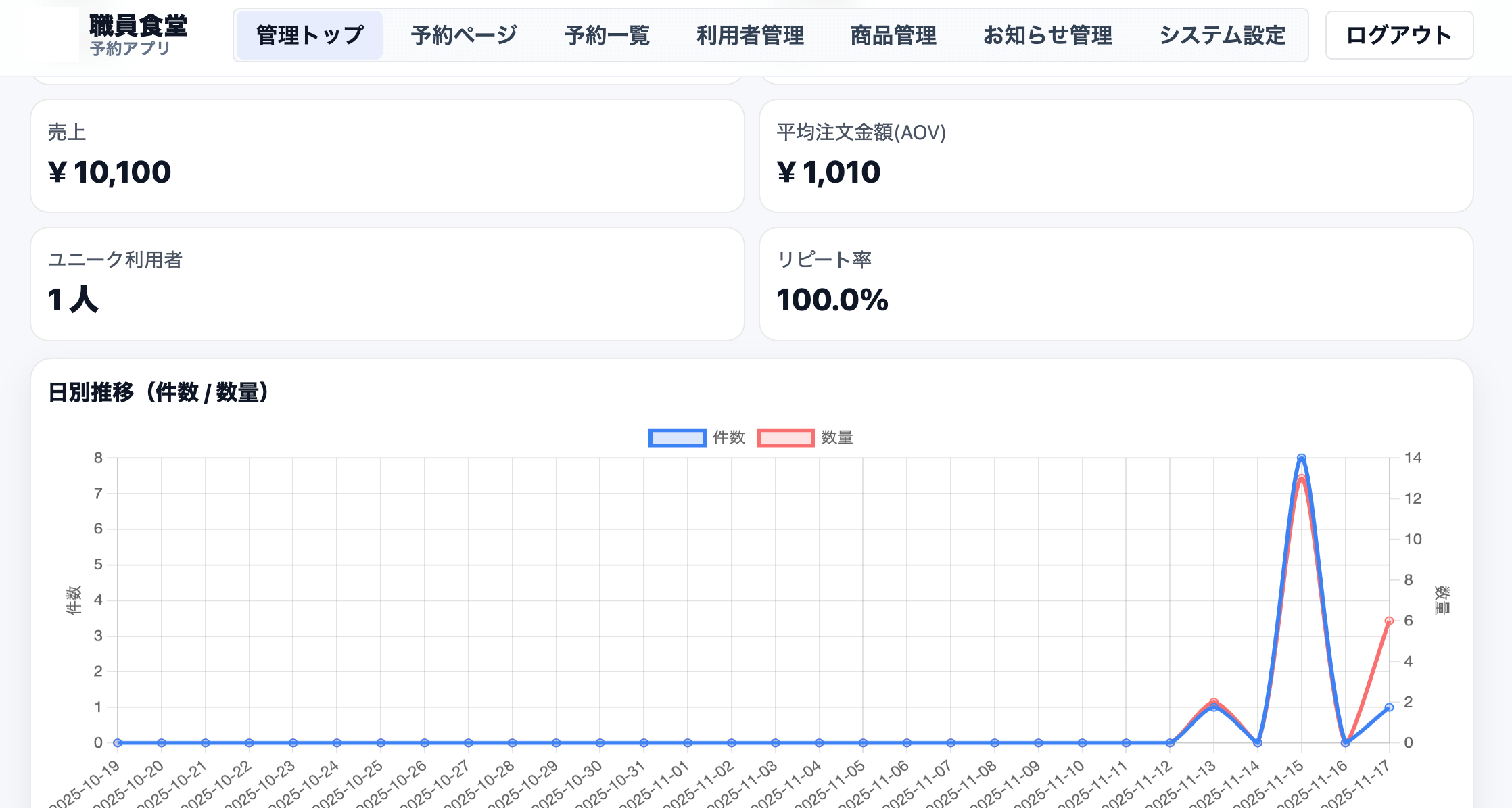Switch to 予約一覧
The image size is (1512, 808).
tap(608, 35)
